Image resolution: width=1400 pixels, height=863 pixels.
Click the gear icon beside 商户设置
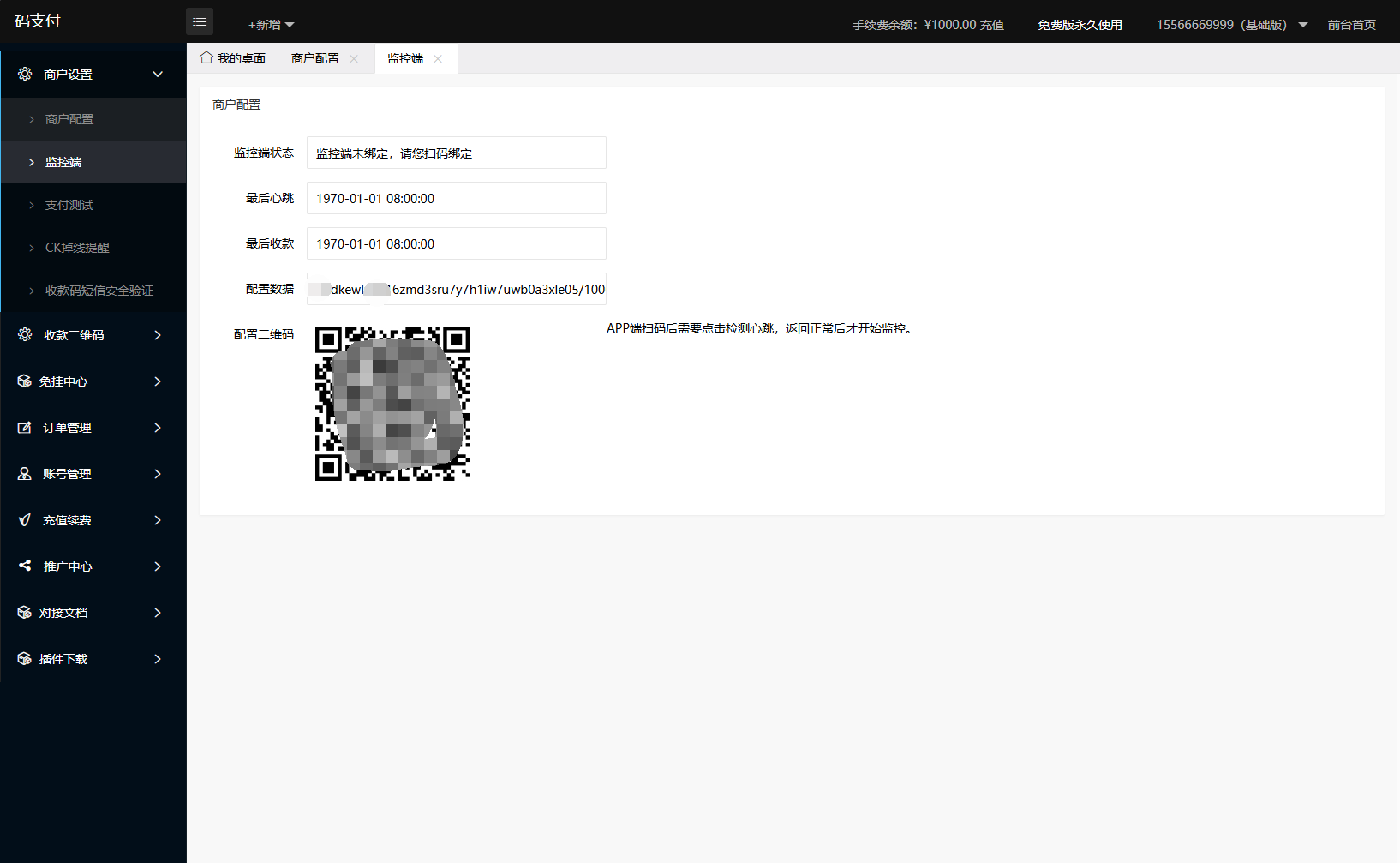pos(25,75)
